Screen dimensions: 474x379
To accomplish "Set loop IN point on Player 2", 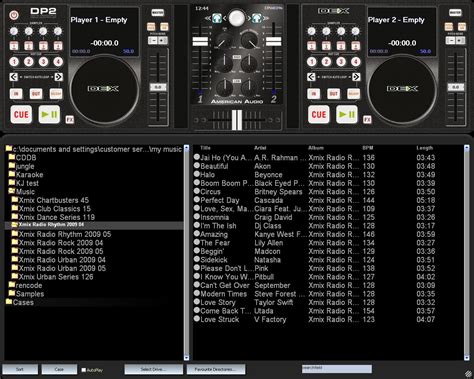I will point(313,94).
